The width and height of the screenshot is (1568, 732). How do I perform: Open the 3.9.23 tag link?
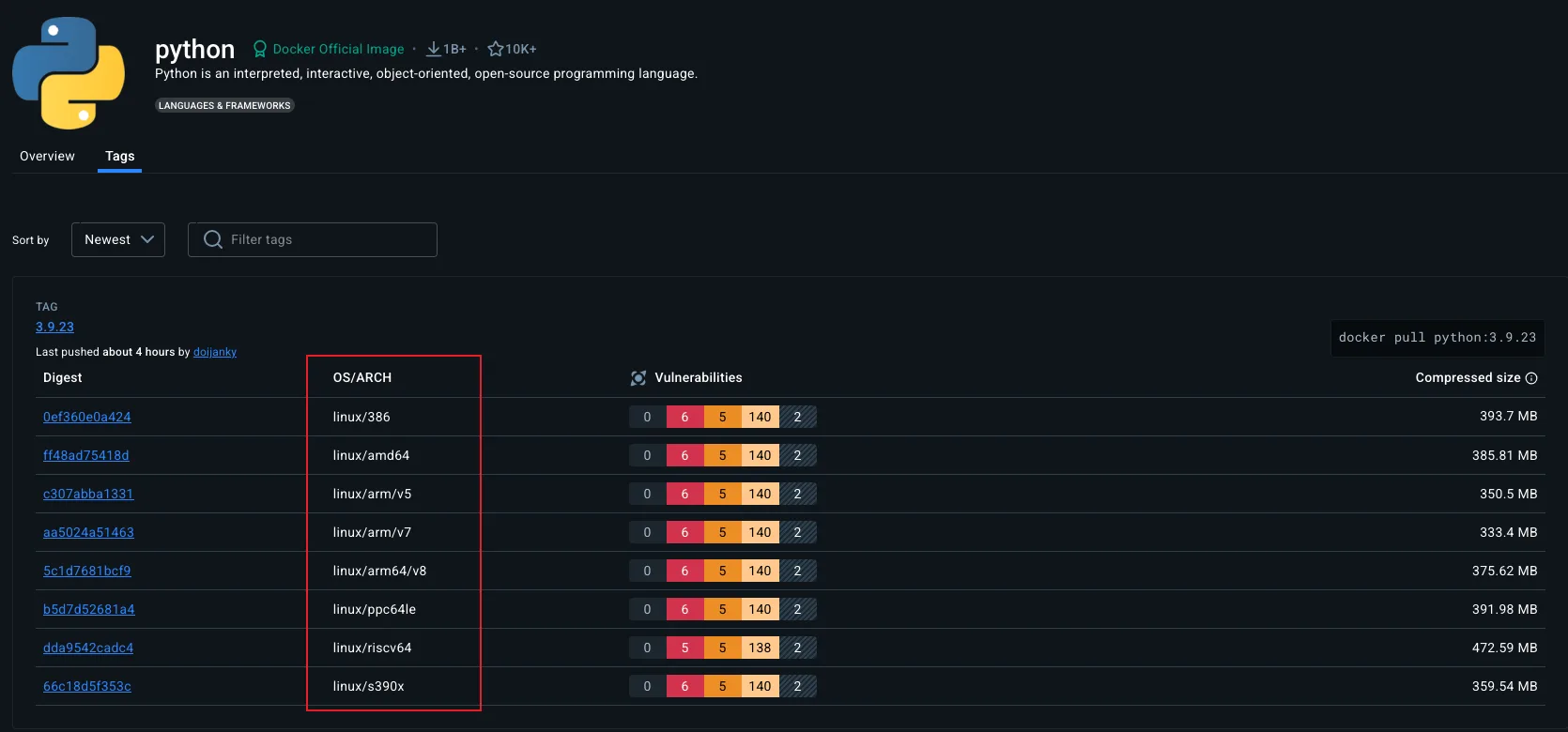pyautogui.click(x=54, y=327)
